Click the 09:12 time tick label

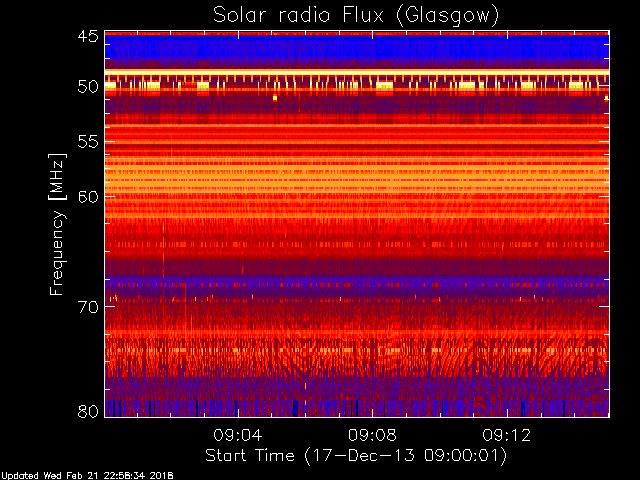click(507, 435)
